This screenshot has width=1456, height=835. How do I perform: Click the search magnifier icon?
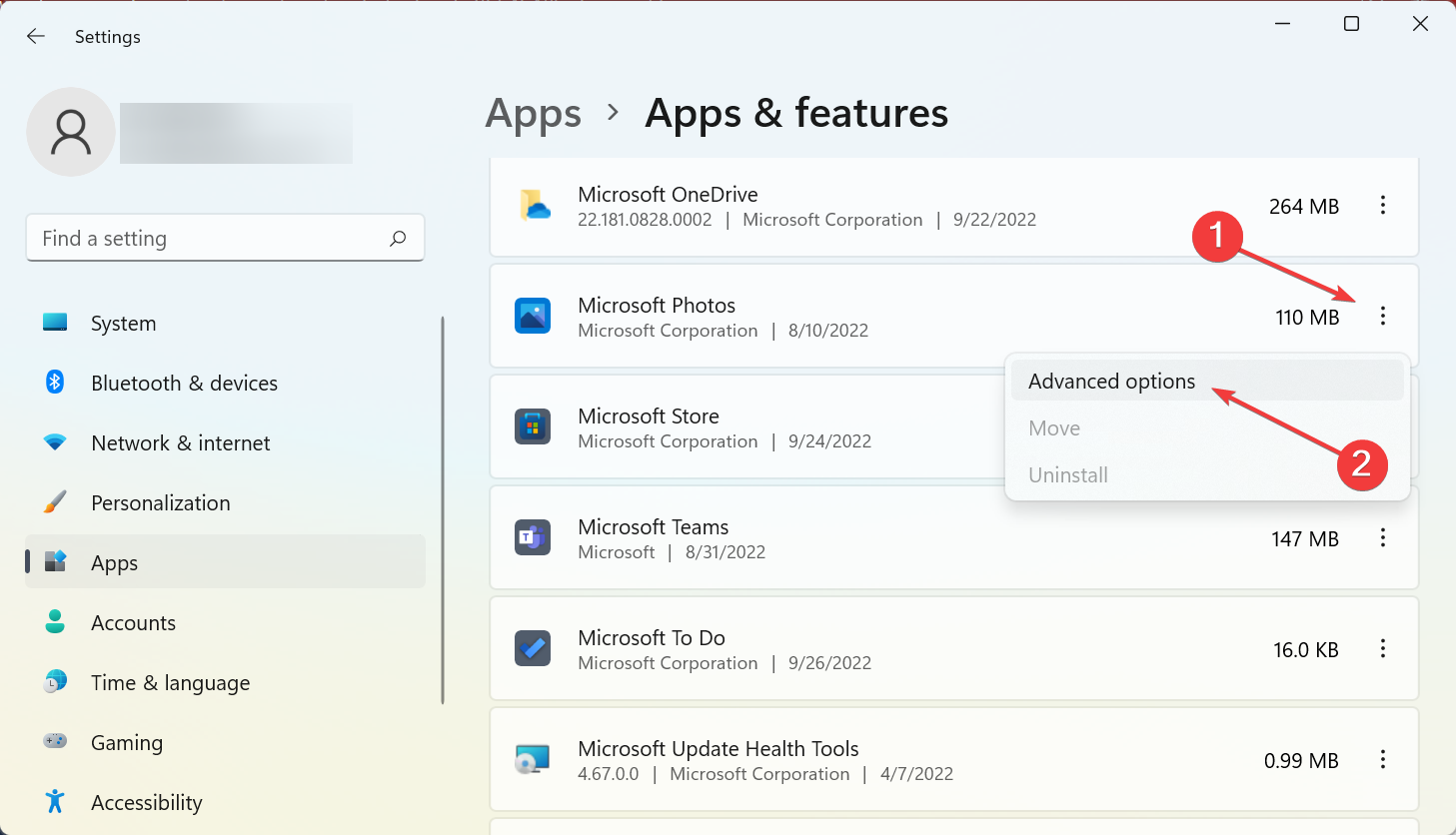click(x=398, y=239)
